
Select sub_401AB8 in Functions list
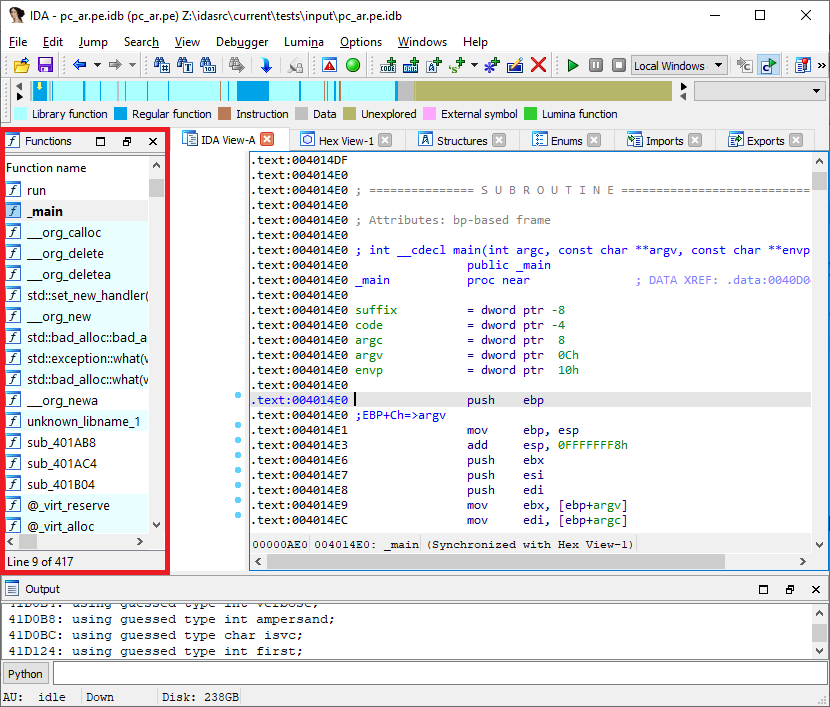coord(77,442)
